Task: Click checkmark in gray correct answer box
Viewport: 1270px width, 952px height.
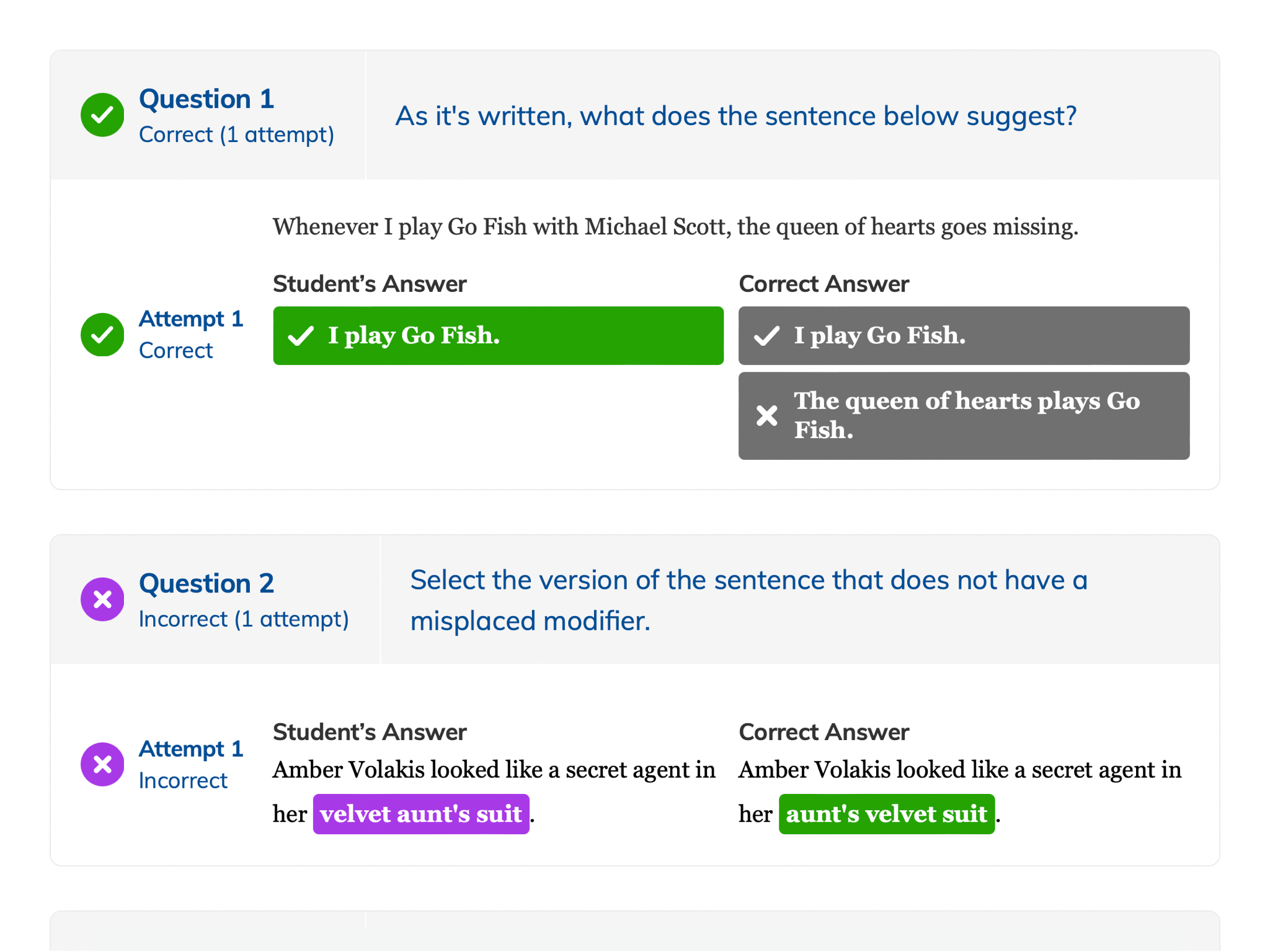Action: click(x=766, y=336)
